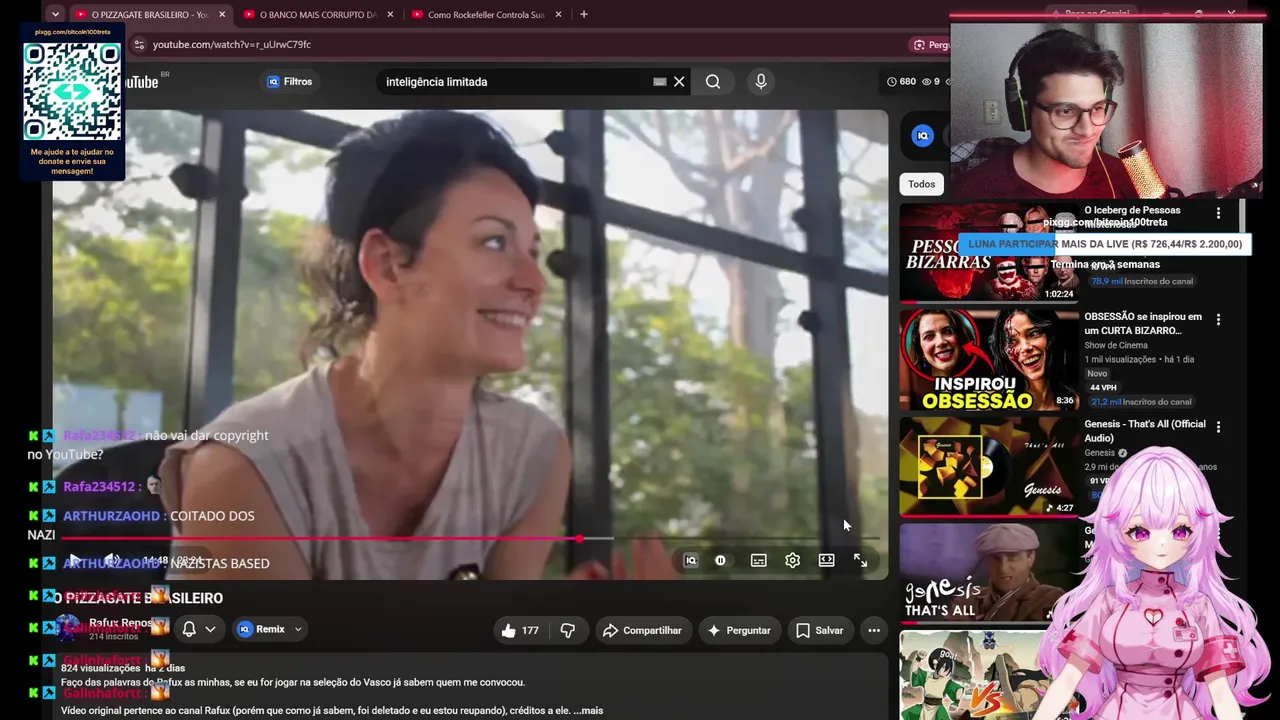Open the 'PESSOAS BIZARRAS' video thumbnail

click(988, 253)
